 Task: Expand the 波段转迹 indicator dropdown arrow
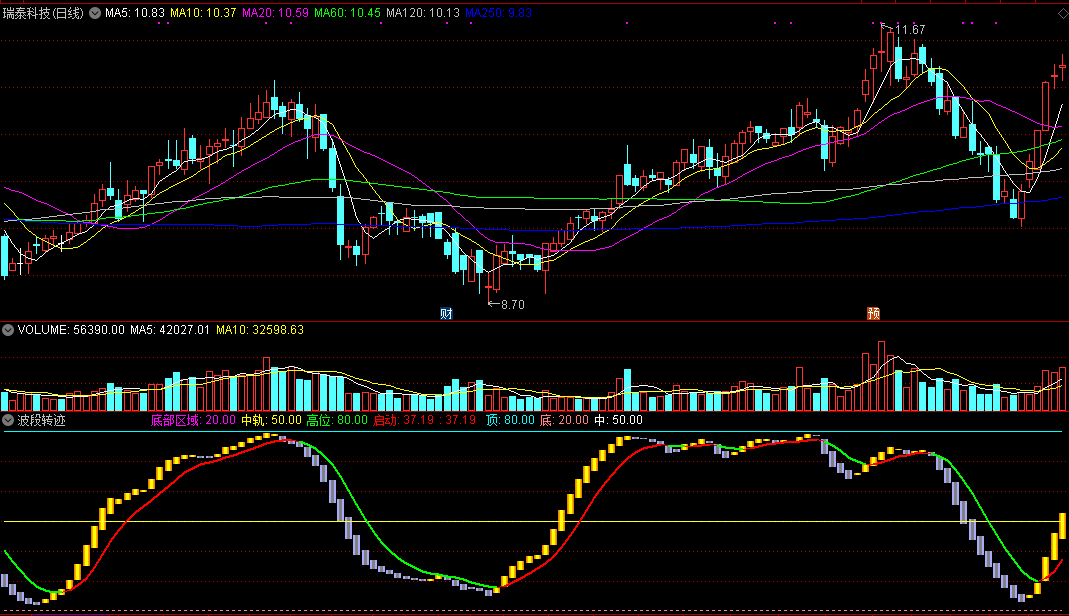[8, 420]
